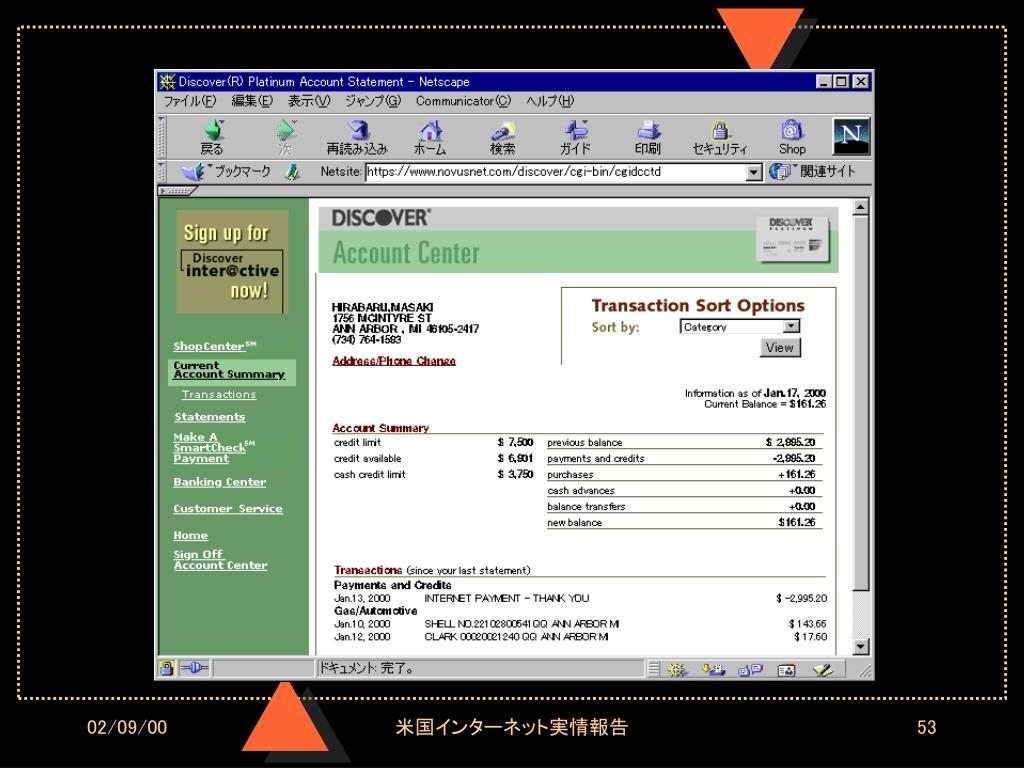Click the connection status icon in status bar
This screenshot has height=768, width=1024.
194,668
